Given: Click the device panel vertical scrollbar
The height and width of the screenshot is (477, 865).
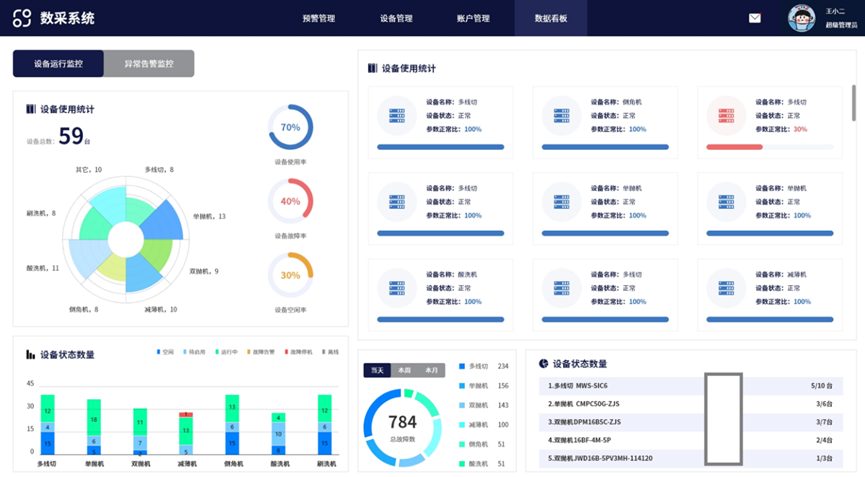Looking at the screenshot, I should (x=853, y=105).
